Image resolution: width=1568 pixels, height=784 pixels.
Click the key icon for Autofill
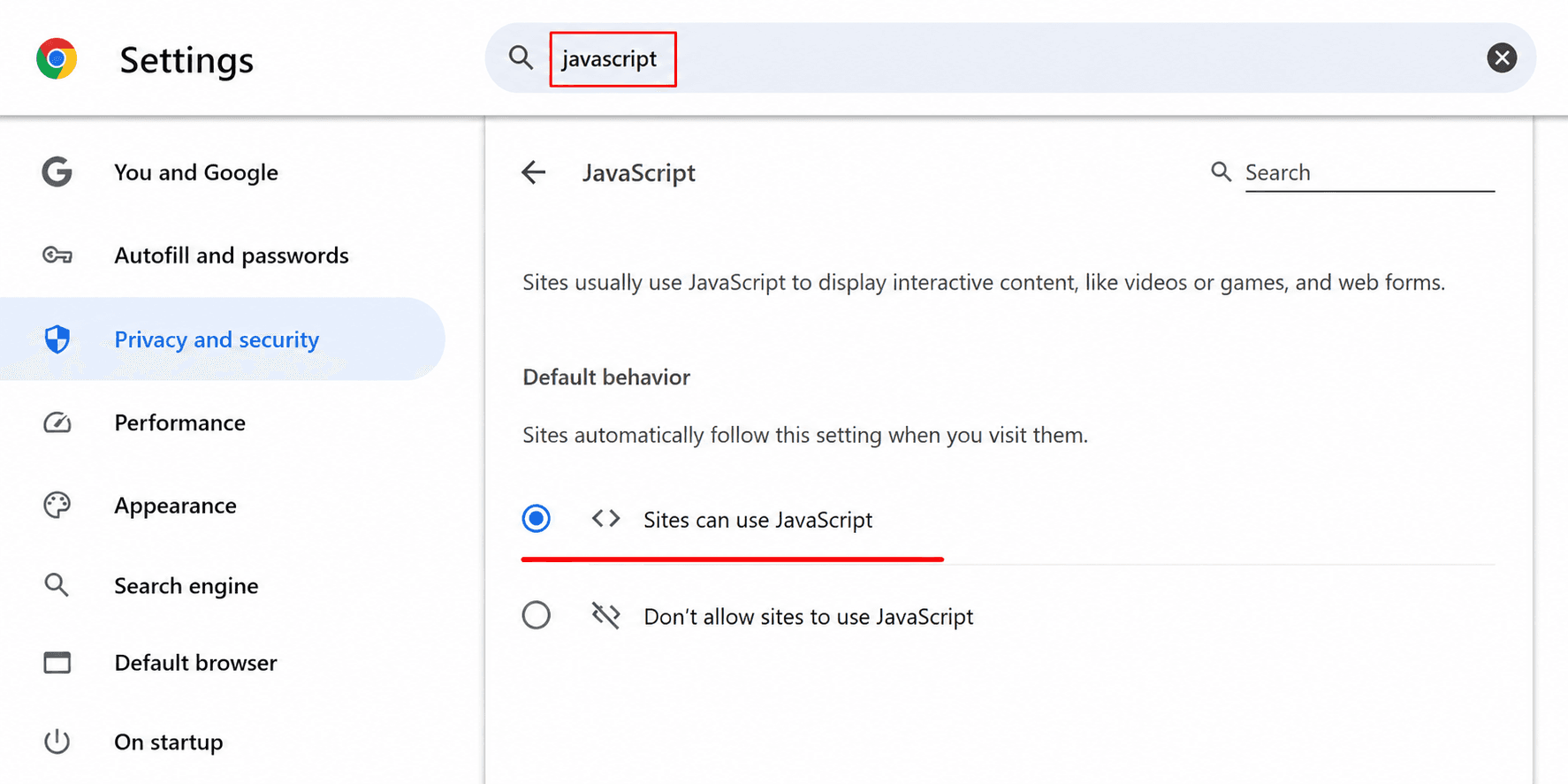(57, 255)
